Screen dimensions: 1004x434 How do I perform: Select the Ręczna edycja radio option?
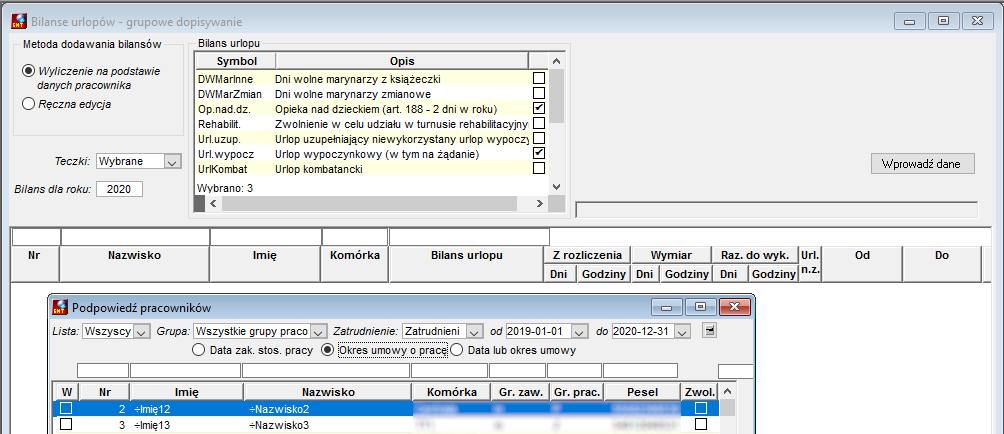pos(28,104)
